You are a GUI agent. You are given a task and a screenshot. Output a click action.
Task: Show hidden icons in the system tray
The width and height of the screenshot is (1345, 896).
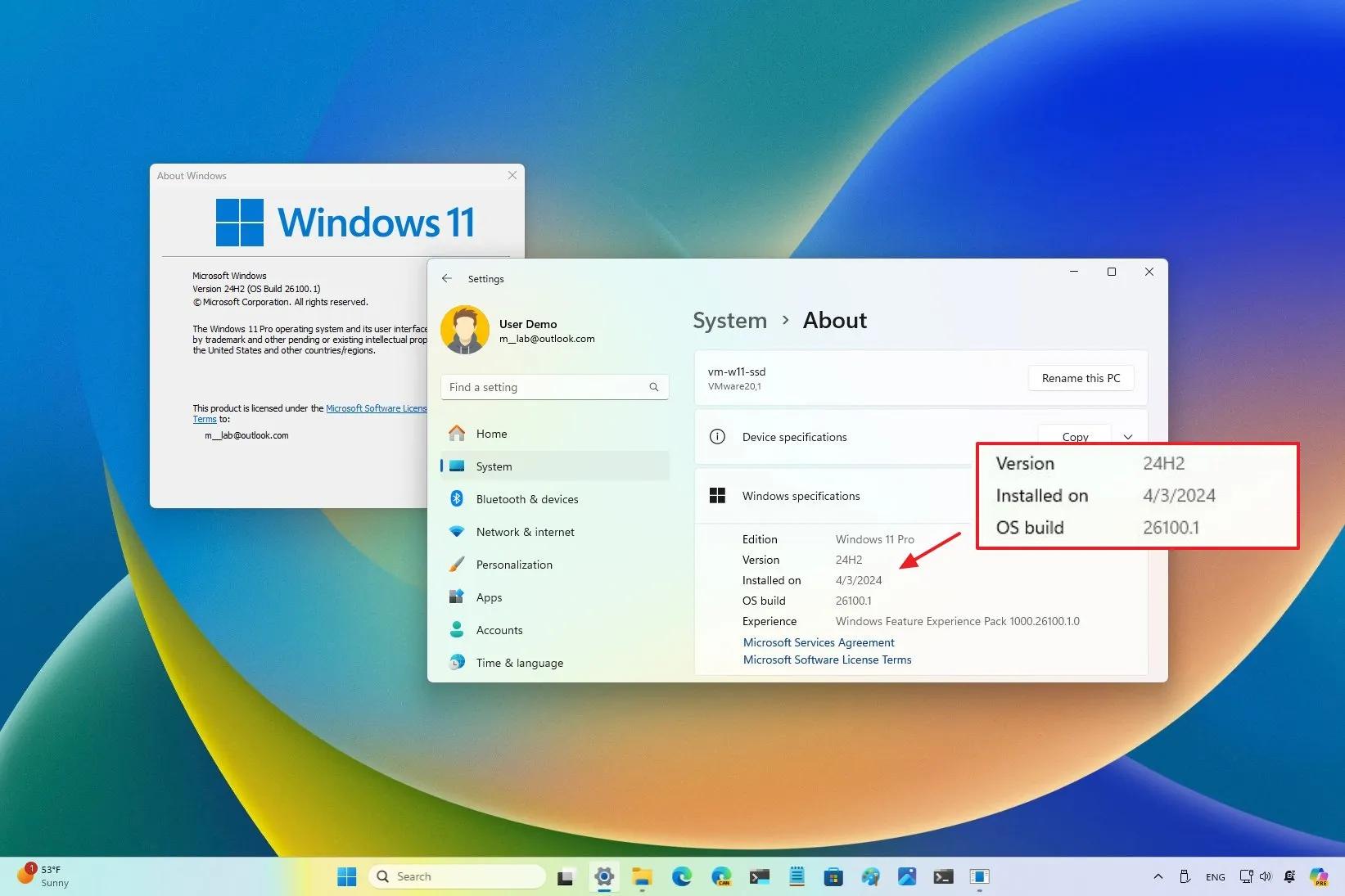[1158, 876]
